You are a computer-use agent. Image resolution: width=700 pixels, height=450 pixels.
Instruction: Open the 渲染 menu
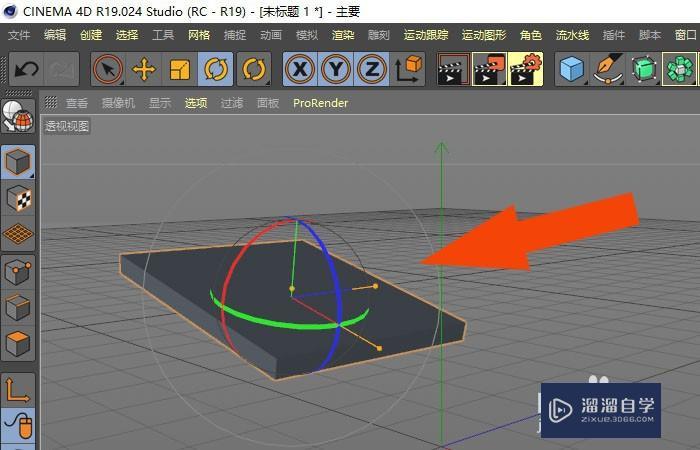343,35
